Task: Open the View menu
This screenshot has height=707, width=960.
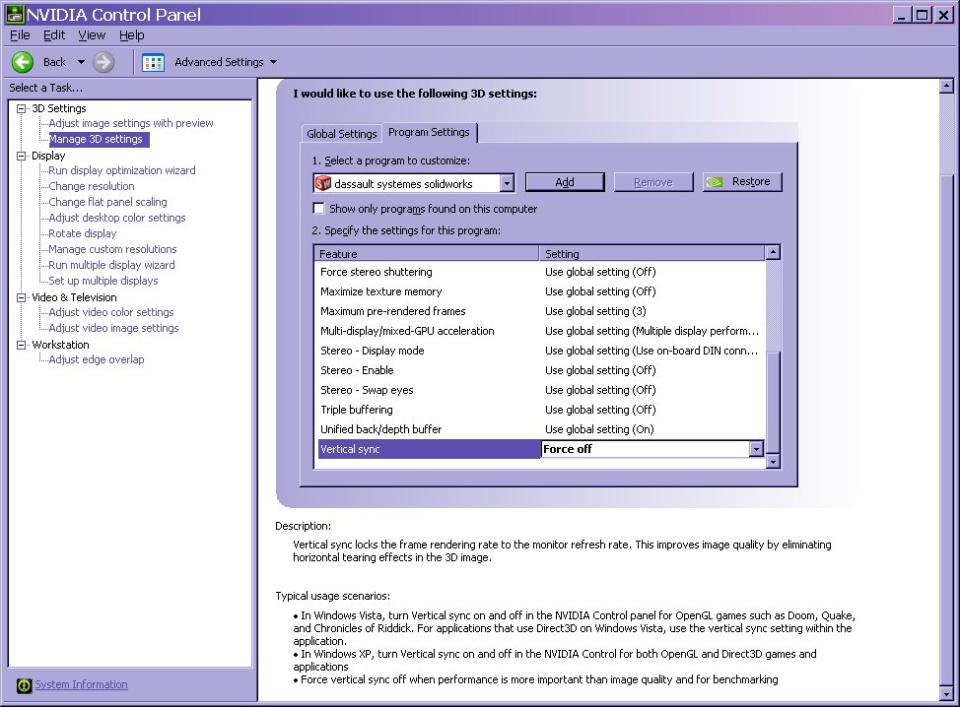Action: tap(91, 36)
